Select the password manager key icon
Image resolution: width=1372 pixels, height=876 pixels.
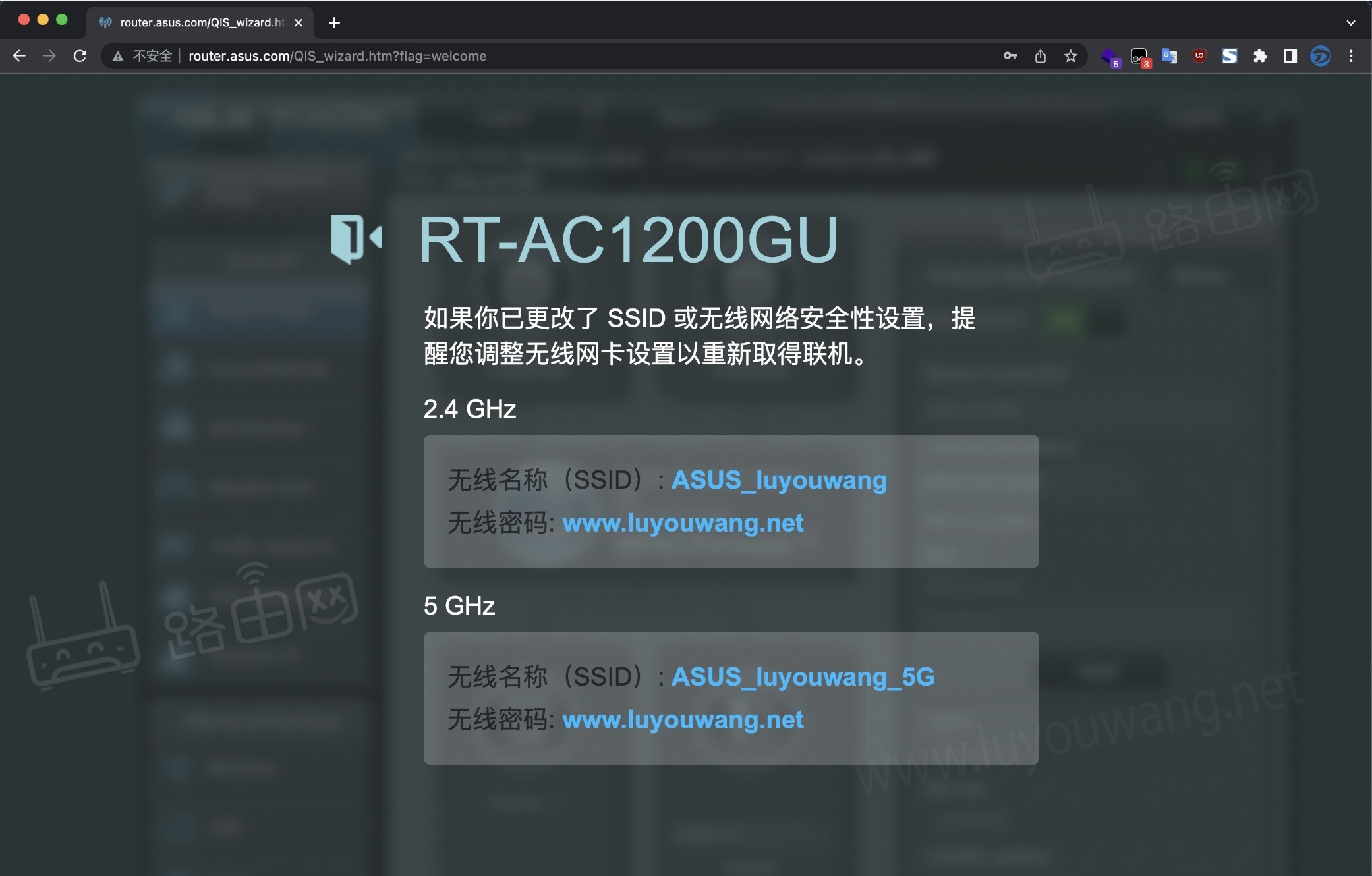click(1010, 56)
